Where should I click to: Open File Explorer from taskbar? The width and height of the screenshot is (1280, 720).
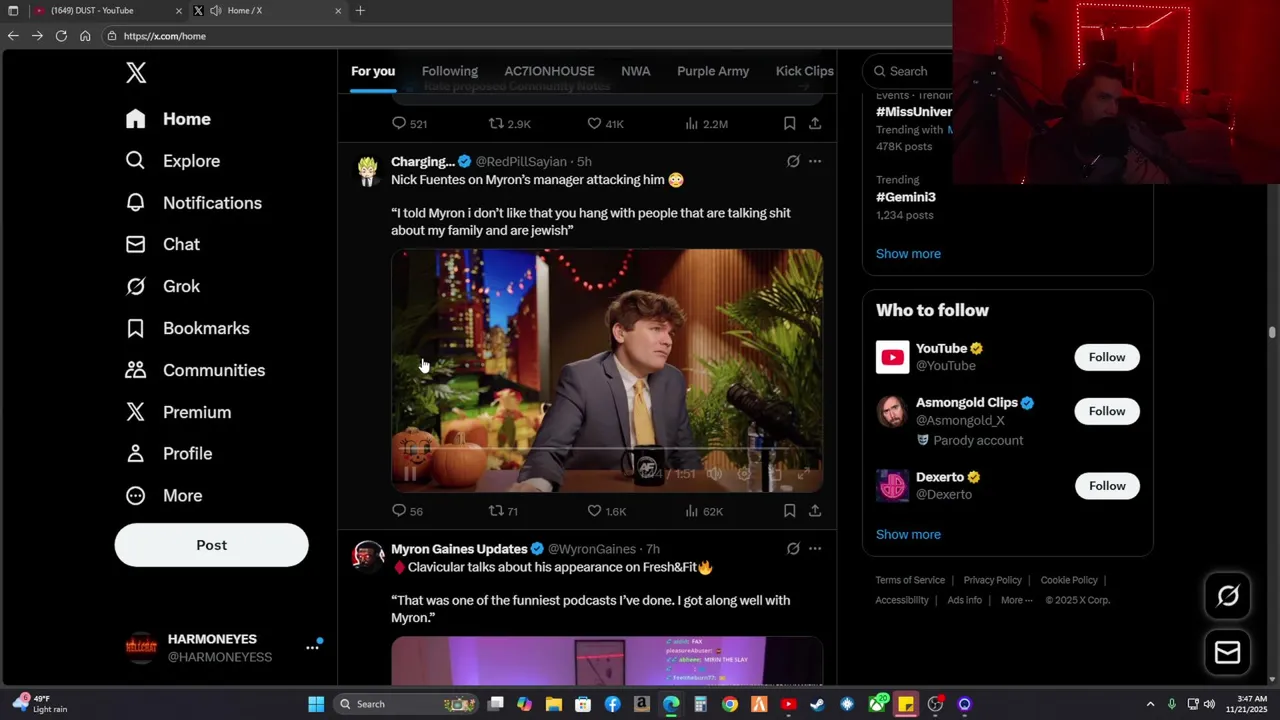click(553, 704)
